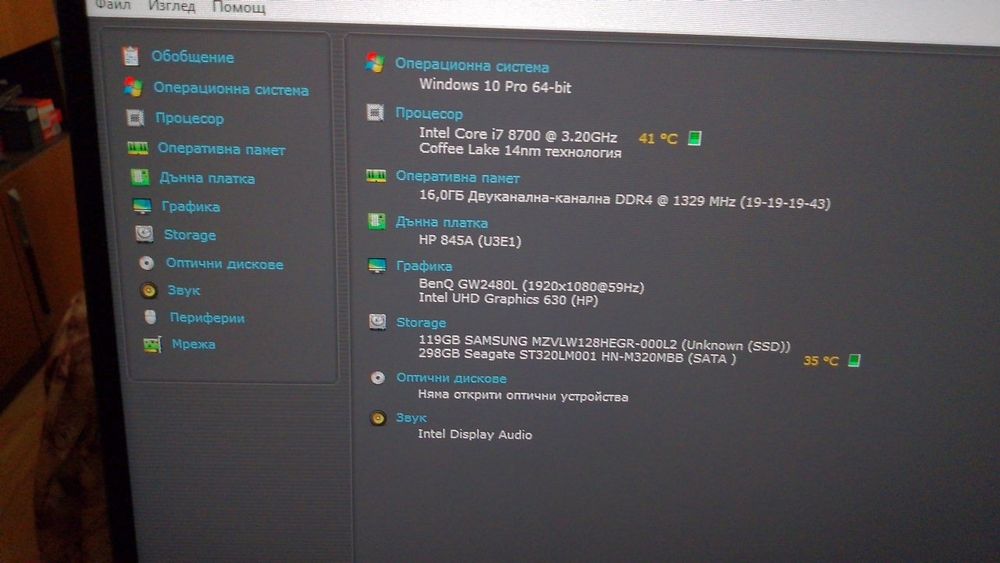
Task: Open the Файл menu
Action: tap(113, 5)
